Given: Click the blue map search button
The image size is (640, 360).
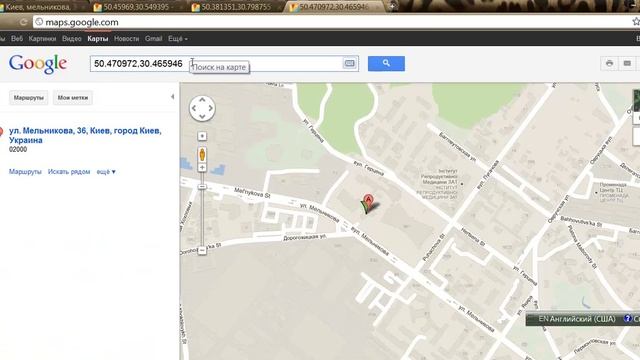Looking at the screenshot, I should [x=386, y=64].
